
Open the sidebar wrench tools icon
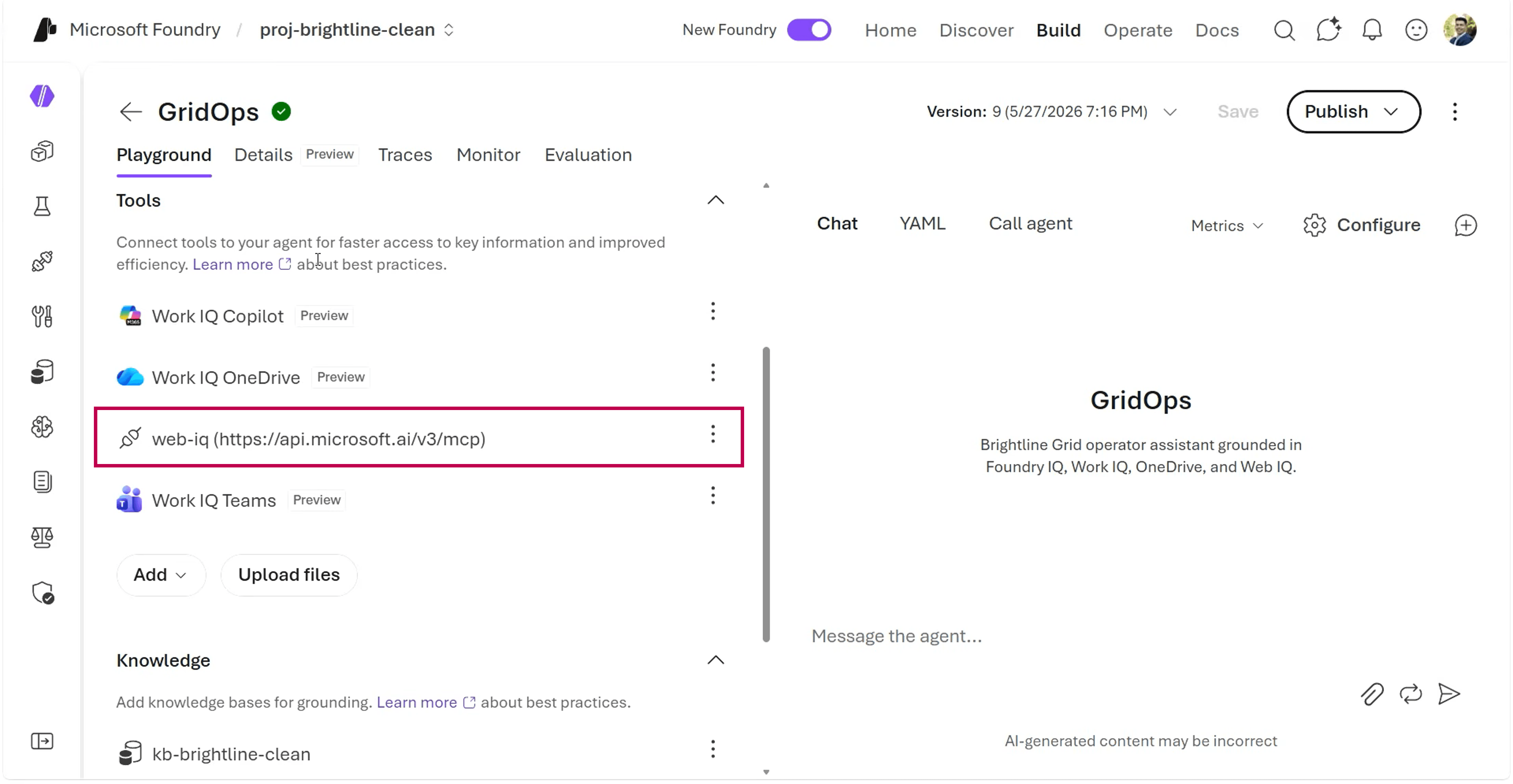[42, 317]
